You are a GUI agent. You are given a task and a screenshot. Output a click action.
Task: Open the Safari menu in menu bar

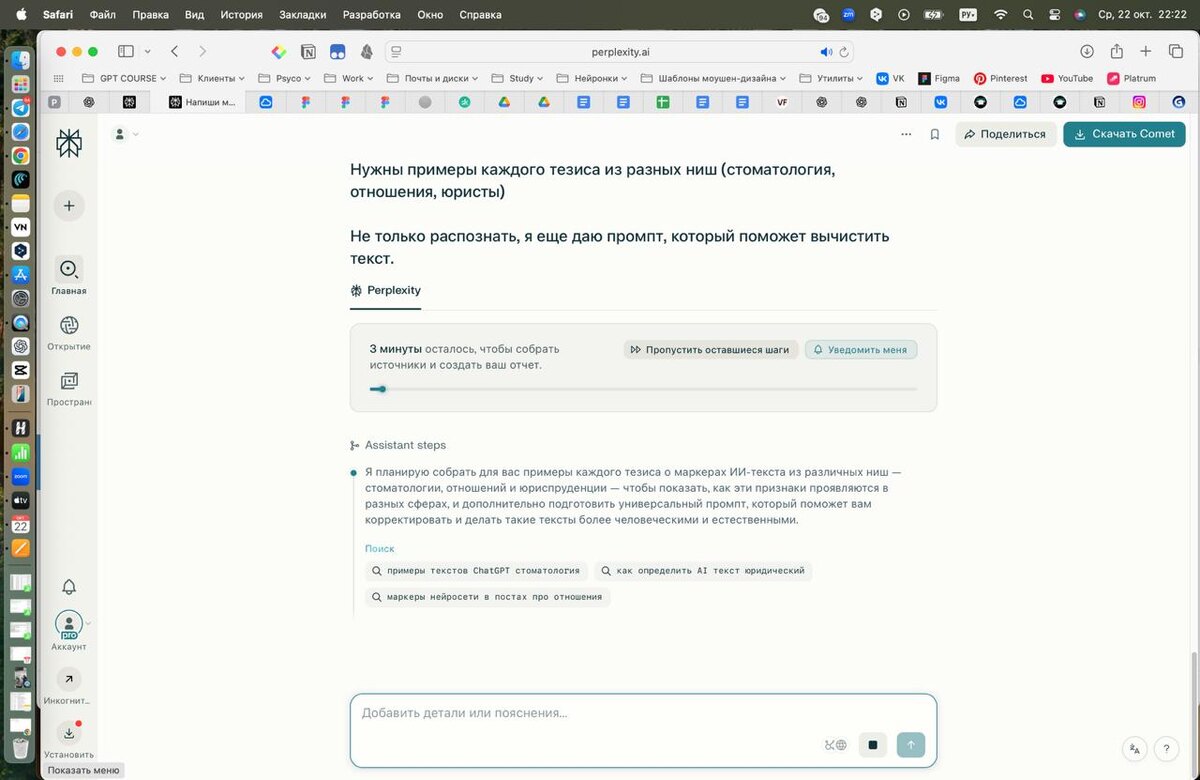58,15
